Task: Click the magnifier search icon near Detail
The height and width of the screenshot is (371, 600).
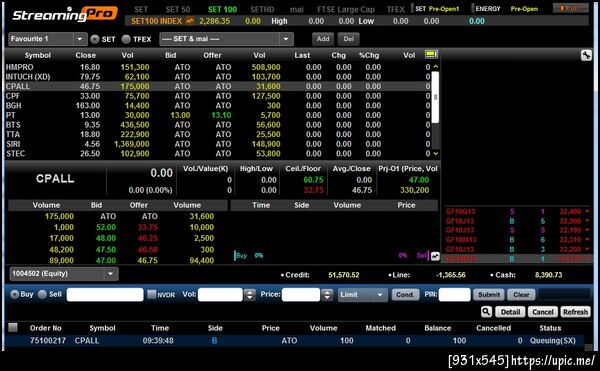Action: point(486,312)
